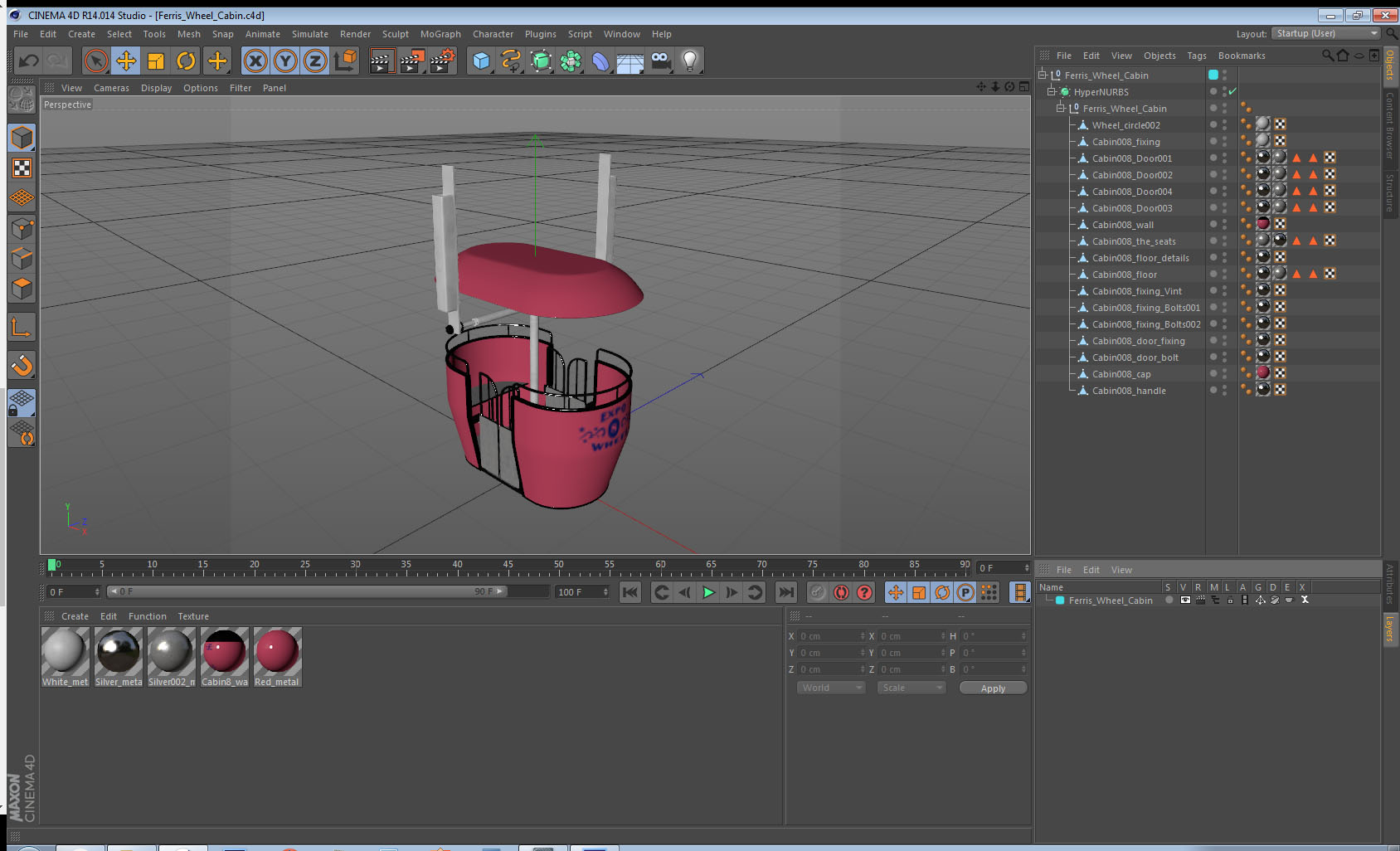Render to Picture Viewer
This screenshot has height=851, width=1400.
coord(412,61)
